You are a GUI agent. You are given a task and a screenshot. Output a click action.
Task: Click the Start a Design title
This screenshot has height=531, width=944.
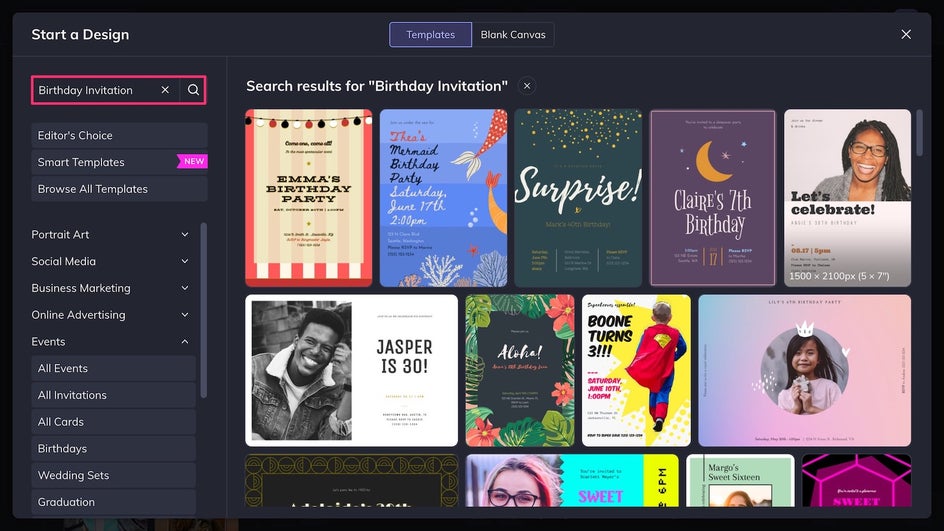pos(80,34)
